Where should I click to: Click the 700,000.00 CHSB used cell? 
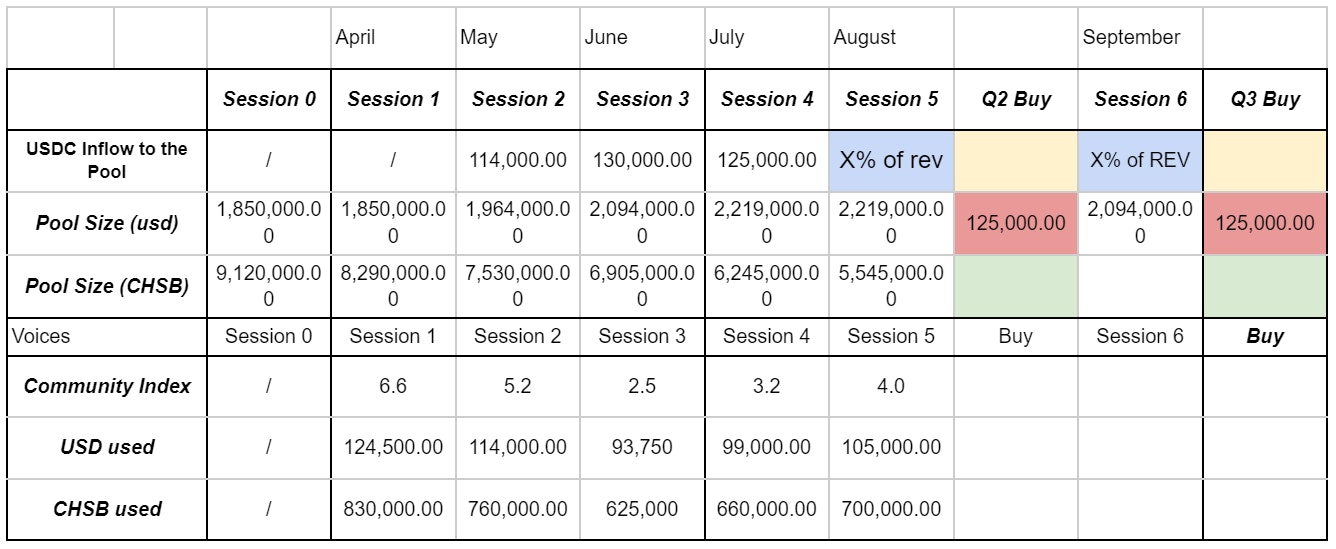click(x=891, y=509)
